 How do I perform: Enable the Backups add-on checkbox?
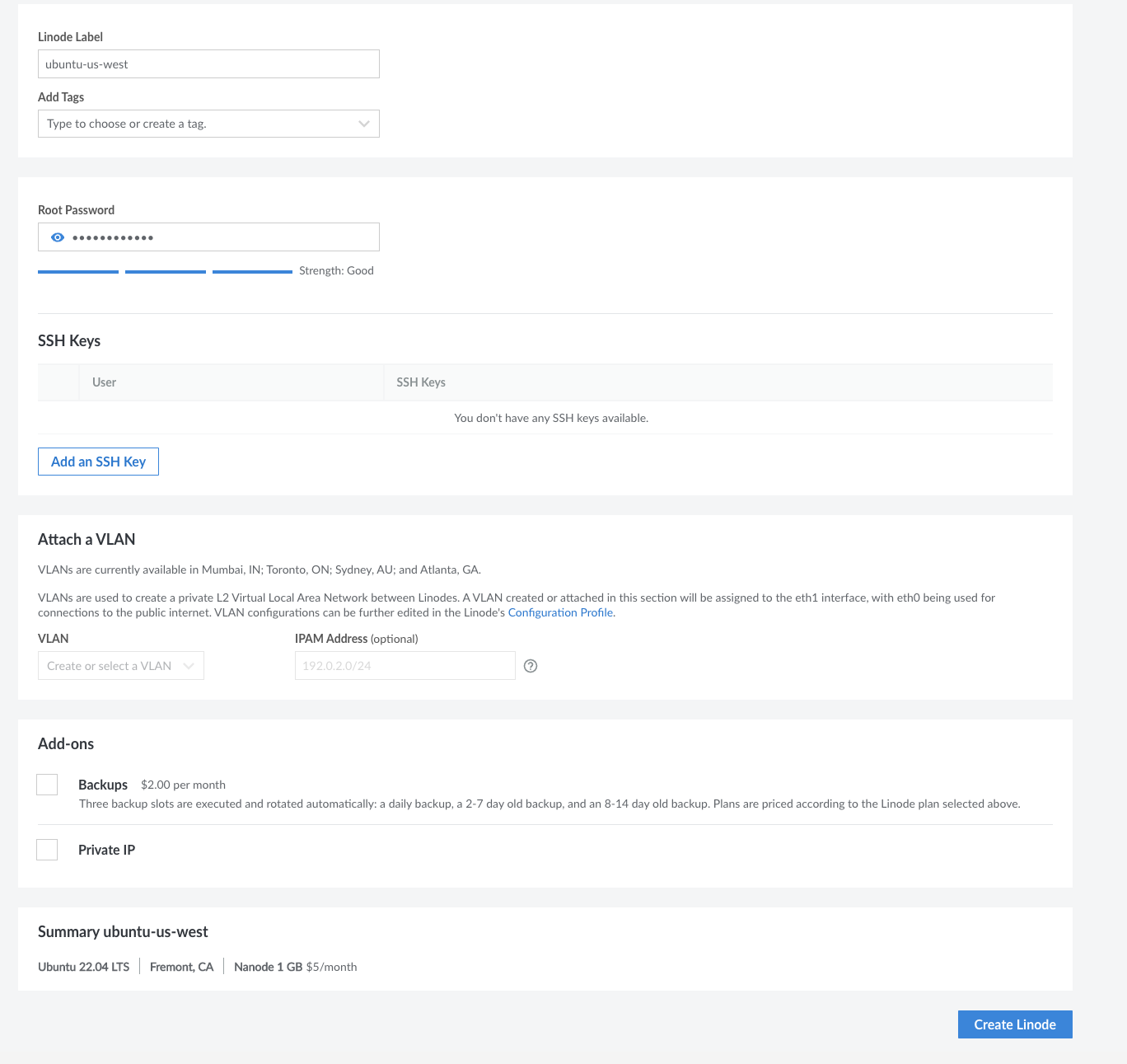[47, 785]
